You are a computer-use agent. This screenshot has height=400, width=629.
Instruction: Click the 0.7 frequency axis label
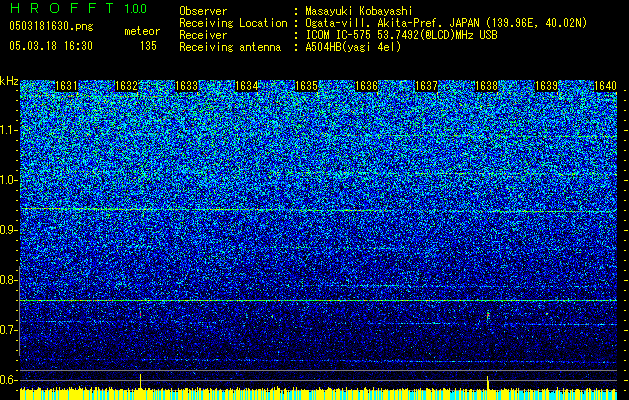[9, 330]
